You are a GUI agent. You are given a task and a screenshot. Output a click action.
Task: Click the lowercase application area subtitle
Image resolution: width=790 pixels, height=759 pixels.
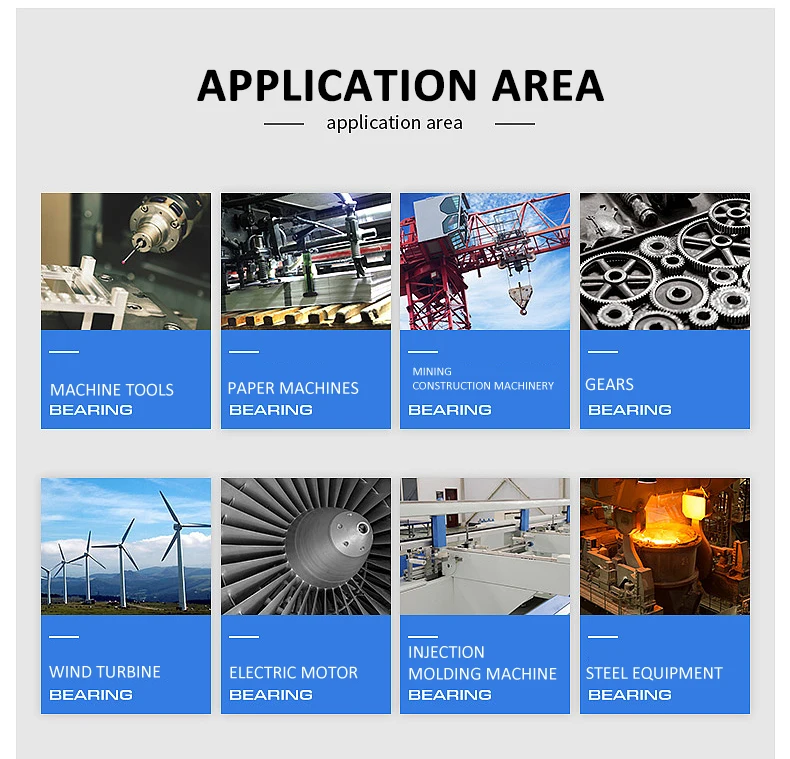click(394, 122)
